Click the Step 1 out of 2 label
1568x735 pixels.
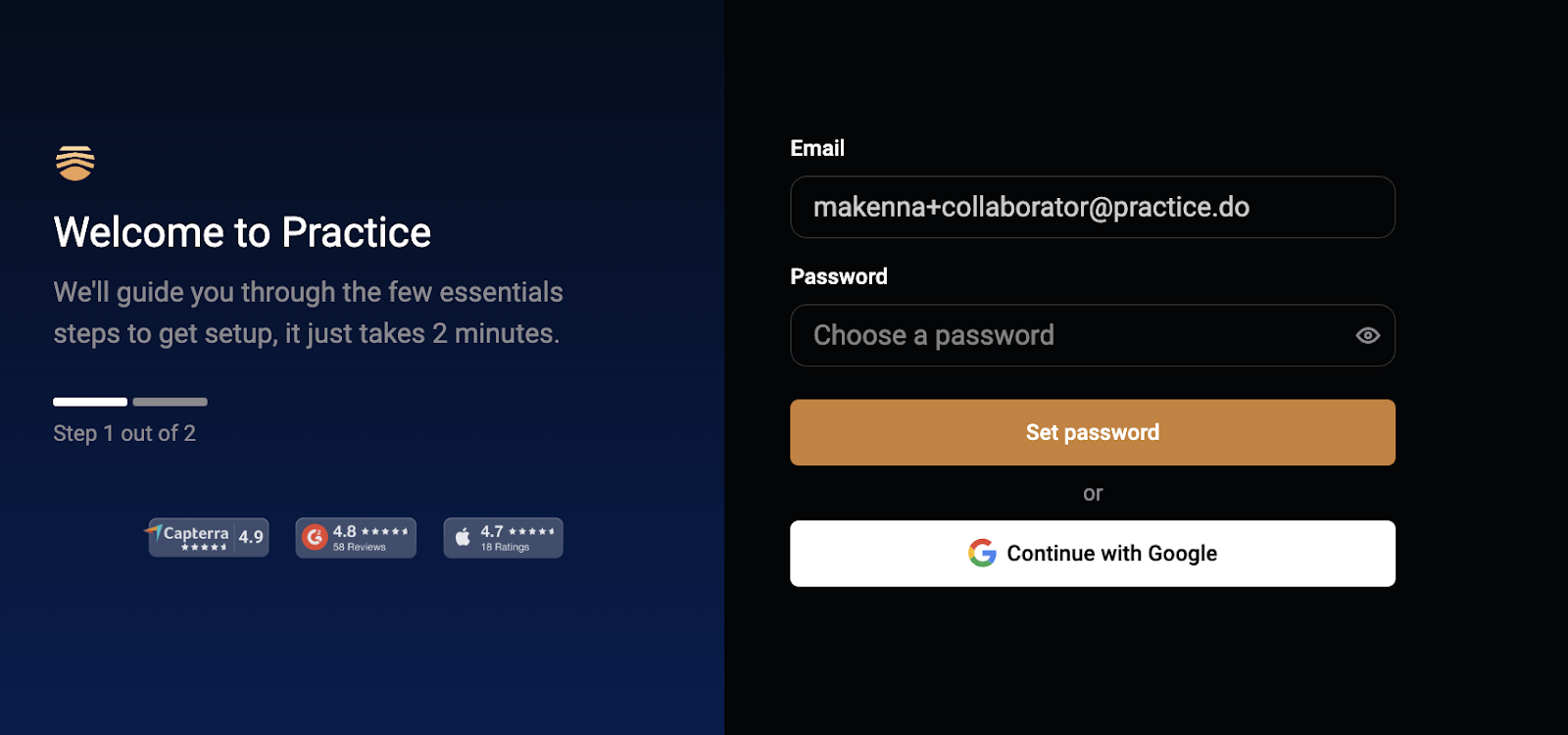click(124, 433)
